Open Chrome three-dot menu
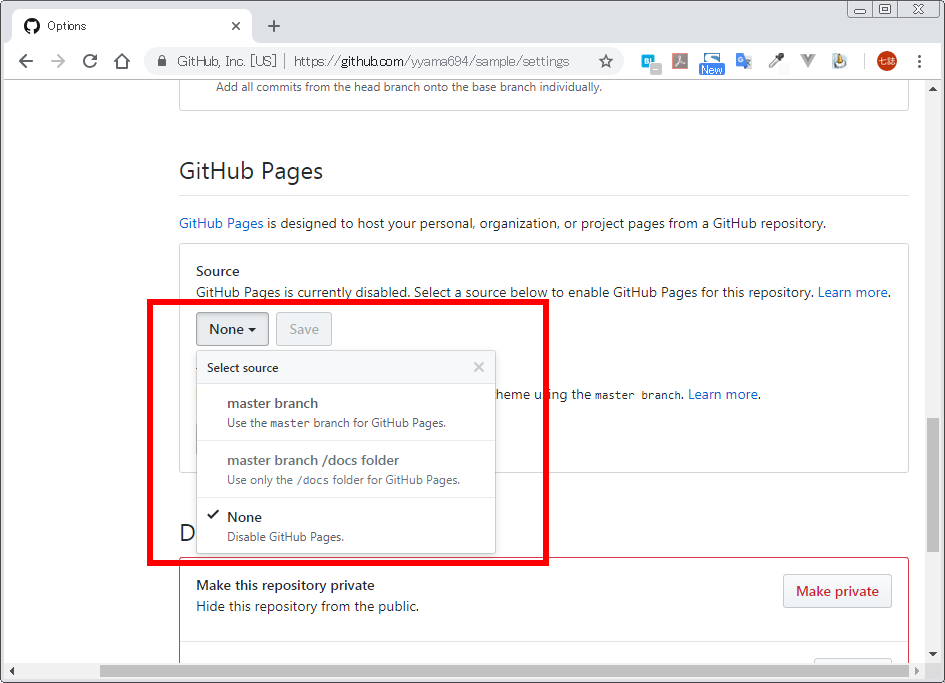The width and height of the screenshot is (945, 683). tap(919, 61)
